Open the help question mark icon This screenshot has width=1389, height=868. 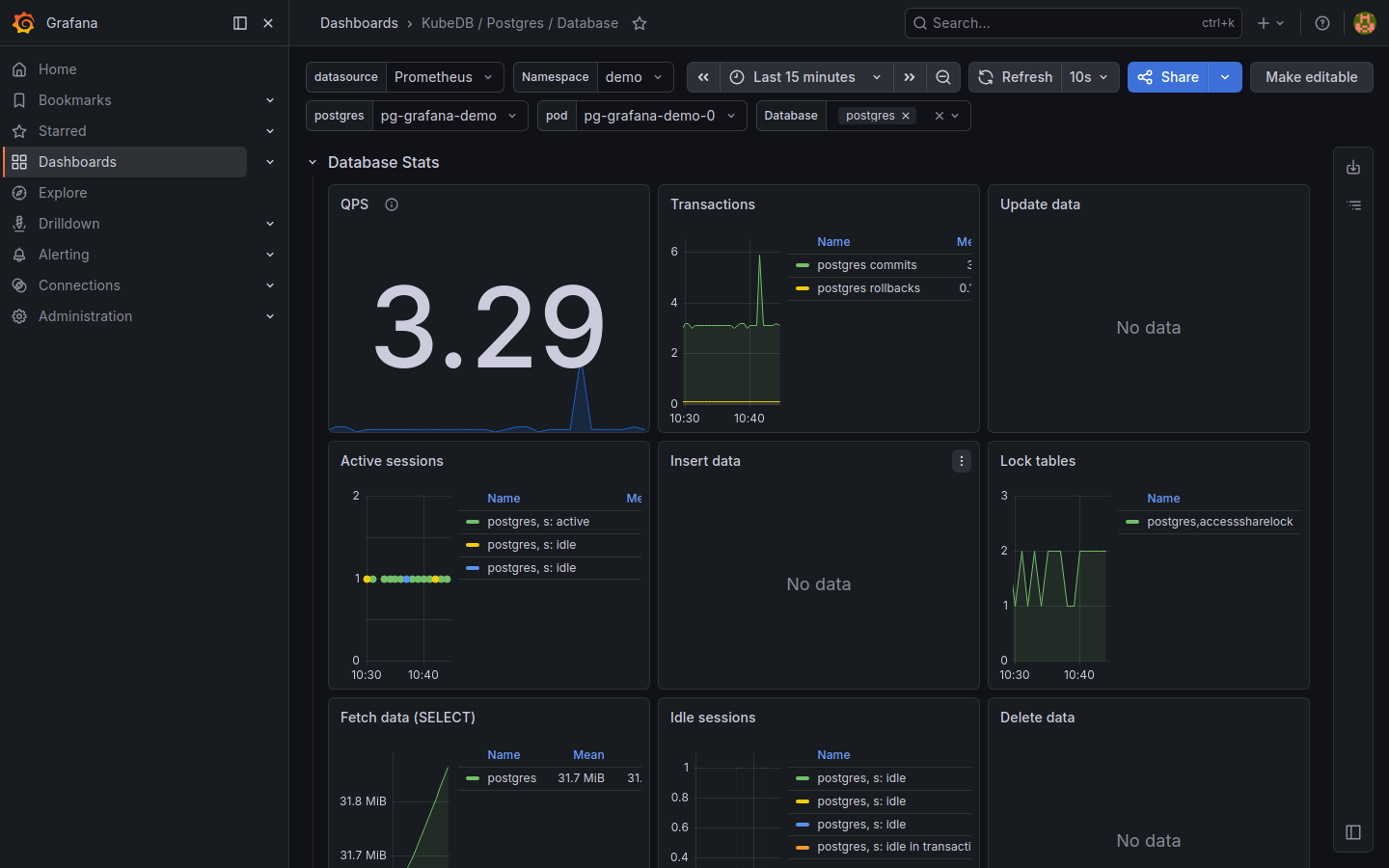pyautogui.click(x=1322, y=23)
